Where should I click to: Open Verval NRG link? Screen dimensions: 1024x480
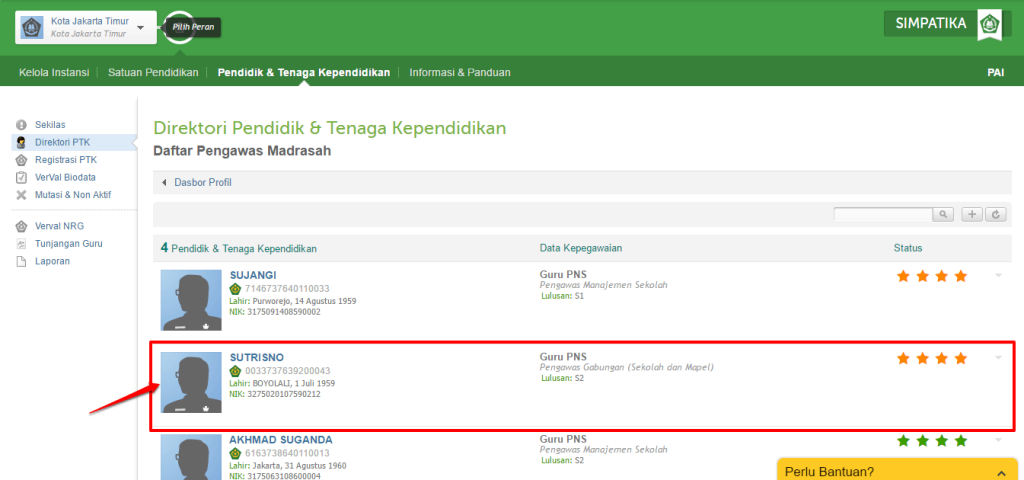(x=59, y=227)
